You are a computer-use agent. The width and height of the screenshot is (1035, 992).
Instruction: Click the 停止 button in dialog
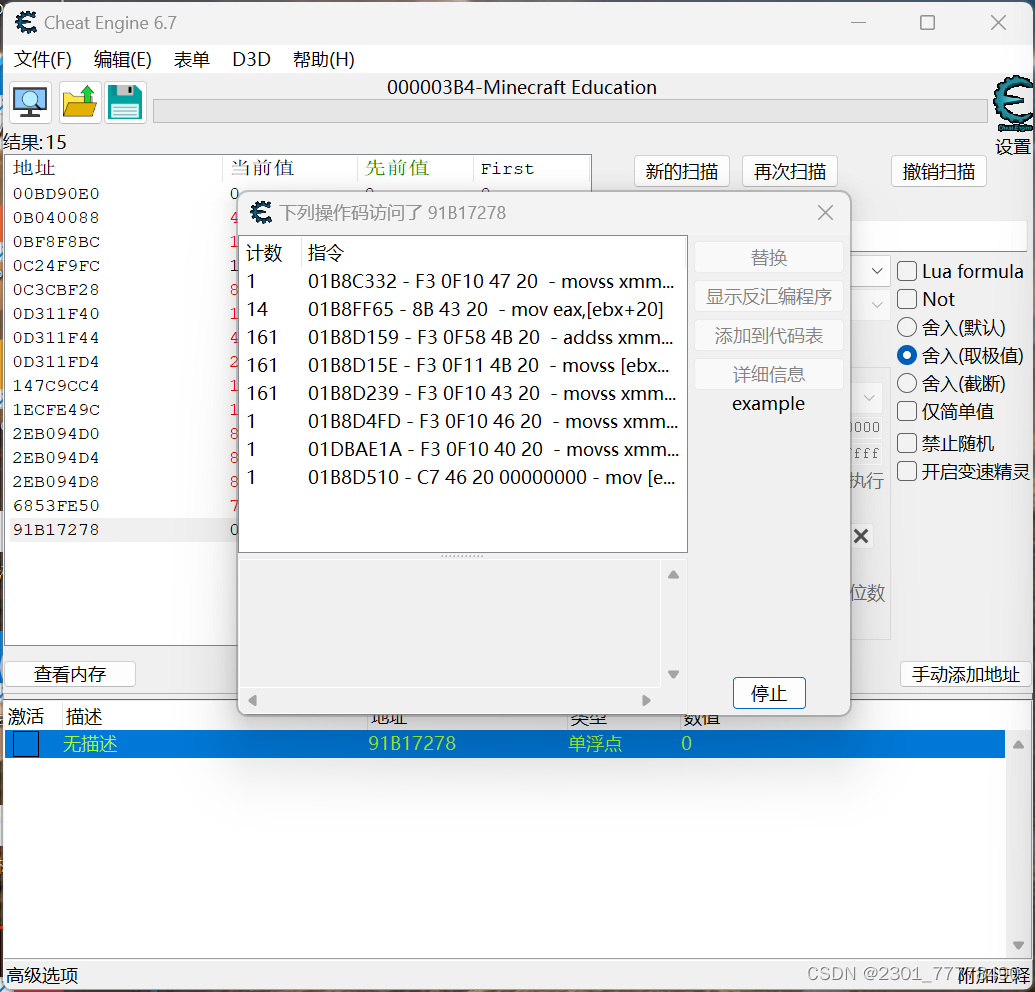769,693
